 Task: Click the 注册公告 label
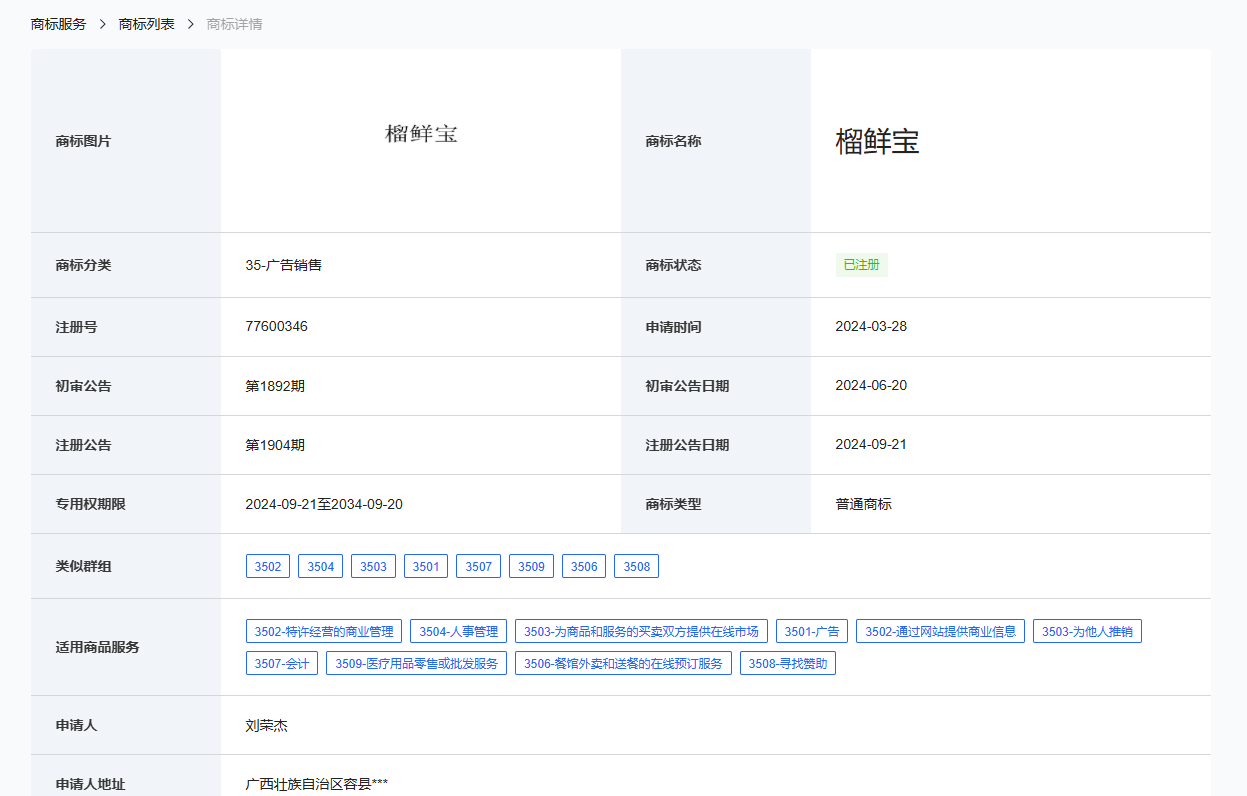click(84, 444)
